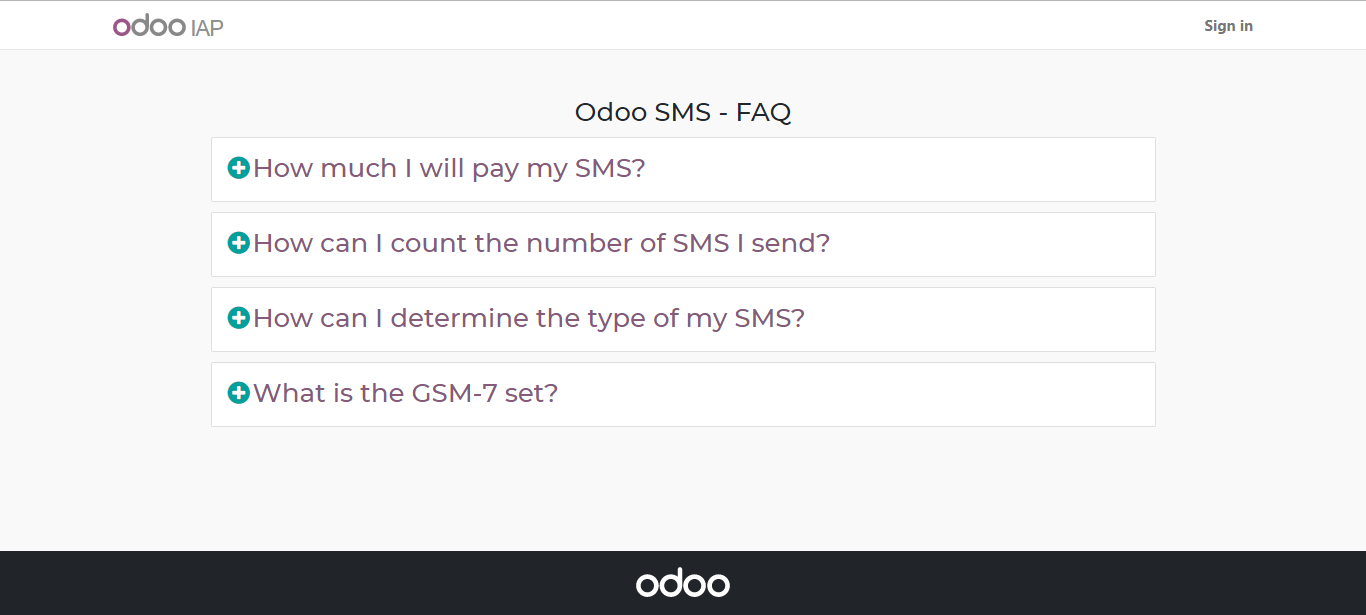Click the blank page area below the GSM-7 card
This screenshot has height=615, width=1366.
pyautogui.click(x=683, y=490)
